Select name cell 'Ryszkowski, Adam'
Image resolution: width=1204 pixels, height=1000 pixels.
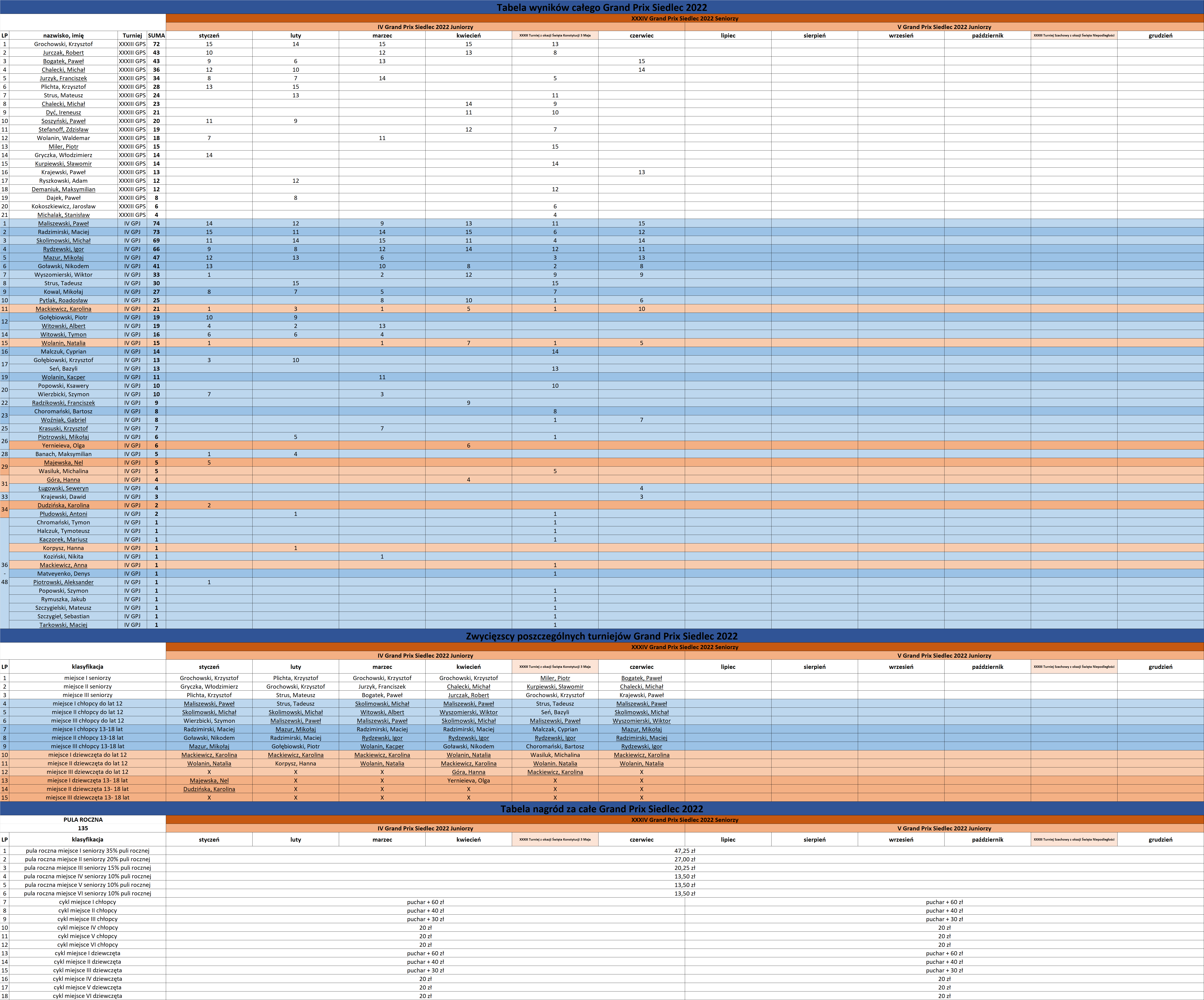pos(63,180)
